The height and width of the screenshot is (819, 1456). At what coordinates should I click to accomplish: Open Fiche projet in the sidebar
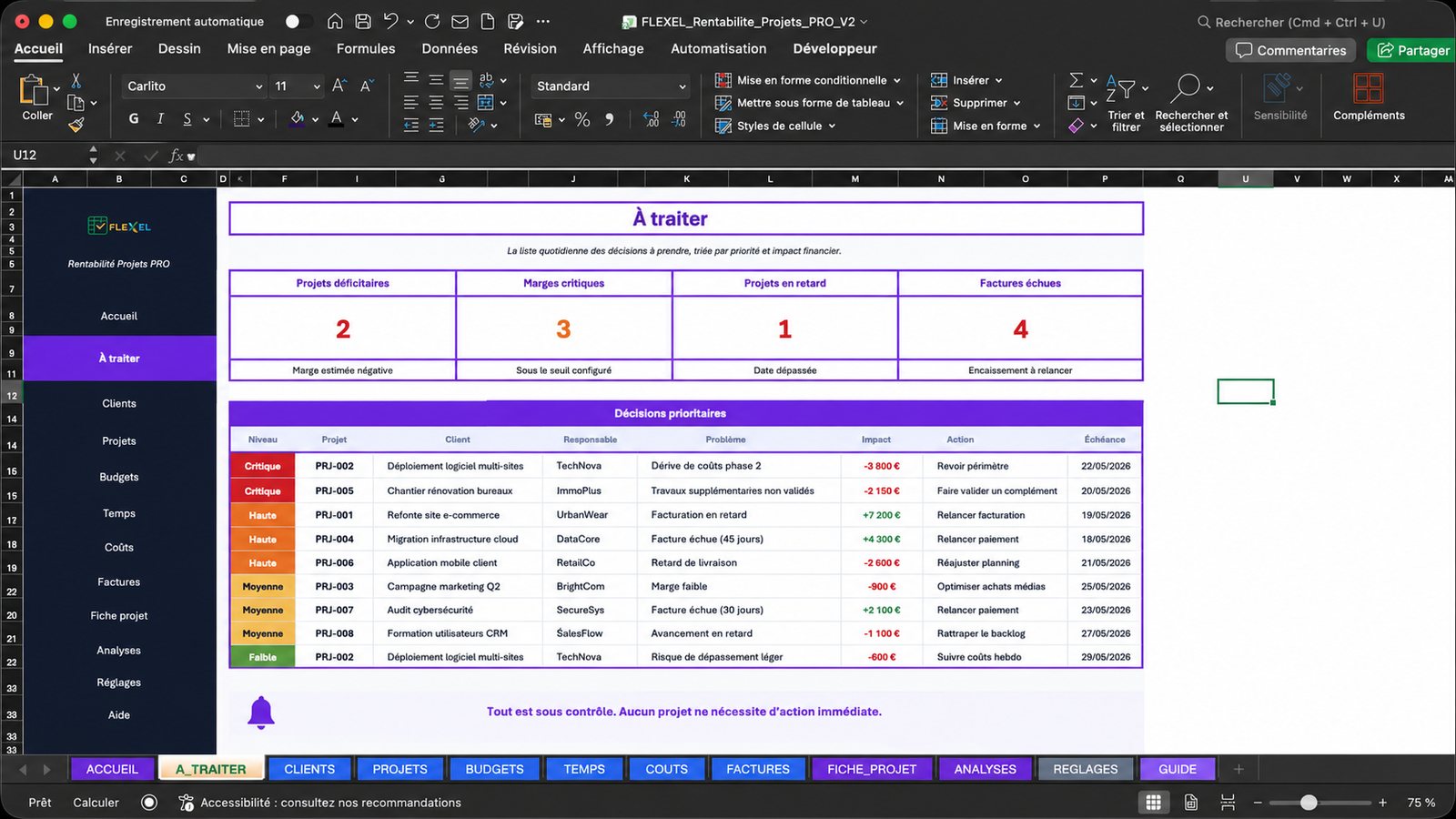tap(119, 616)
